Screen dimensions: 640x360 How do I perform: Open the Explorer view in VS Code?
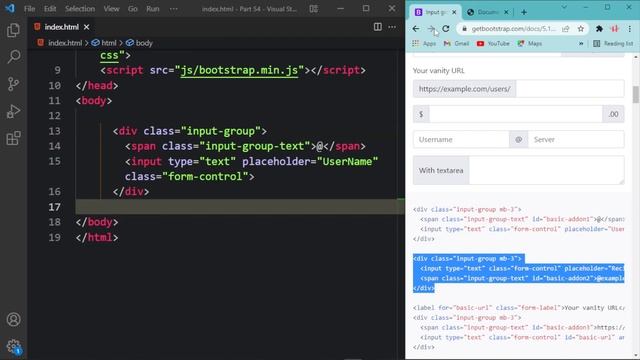[x=13, y=30]
